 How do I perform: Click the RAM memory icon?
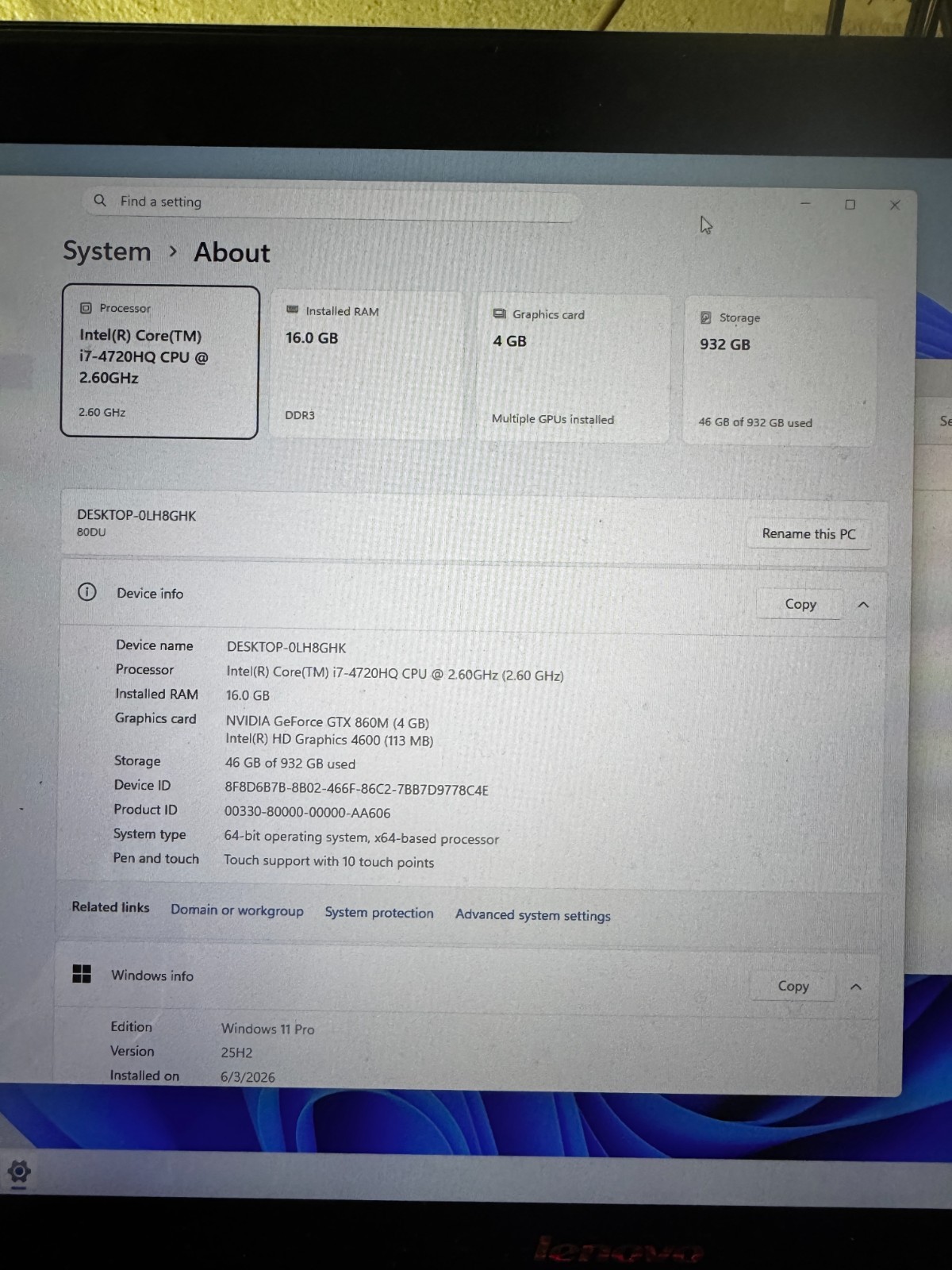(292, 310)
